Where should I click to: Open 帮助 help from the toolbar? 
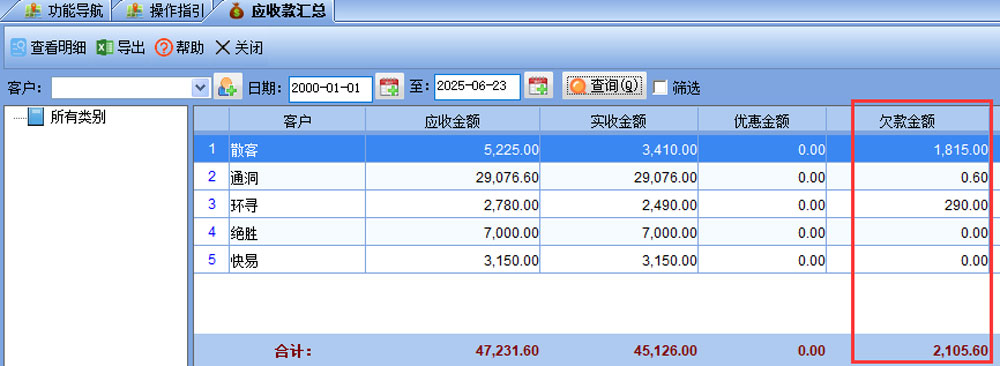click(164, 48)
